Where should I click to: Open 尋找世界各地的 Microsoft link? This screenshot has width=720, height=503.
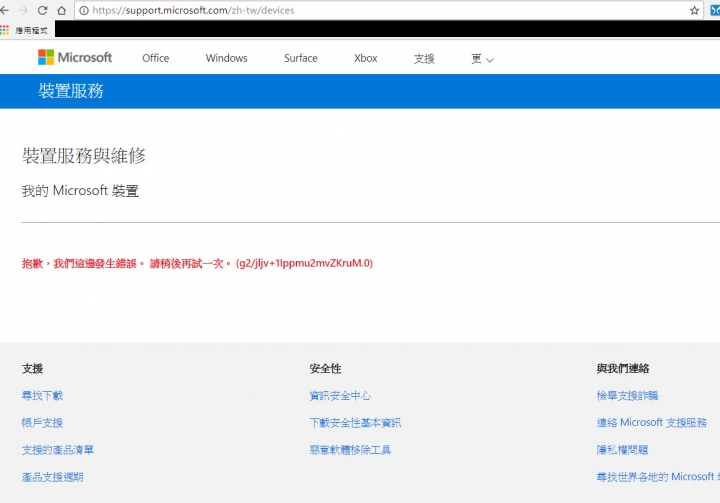pyautogui.click(x=658, y=477)
